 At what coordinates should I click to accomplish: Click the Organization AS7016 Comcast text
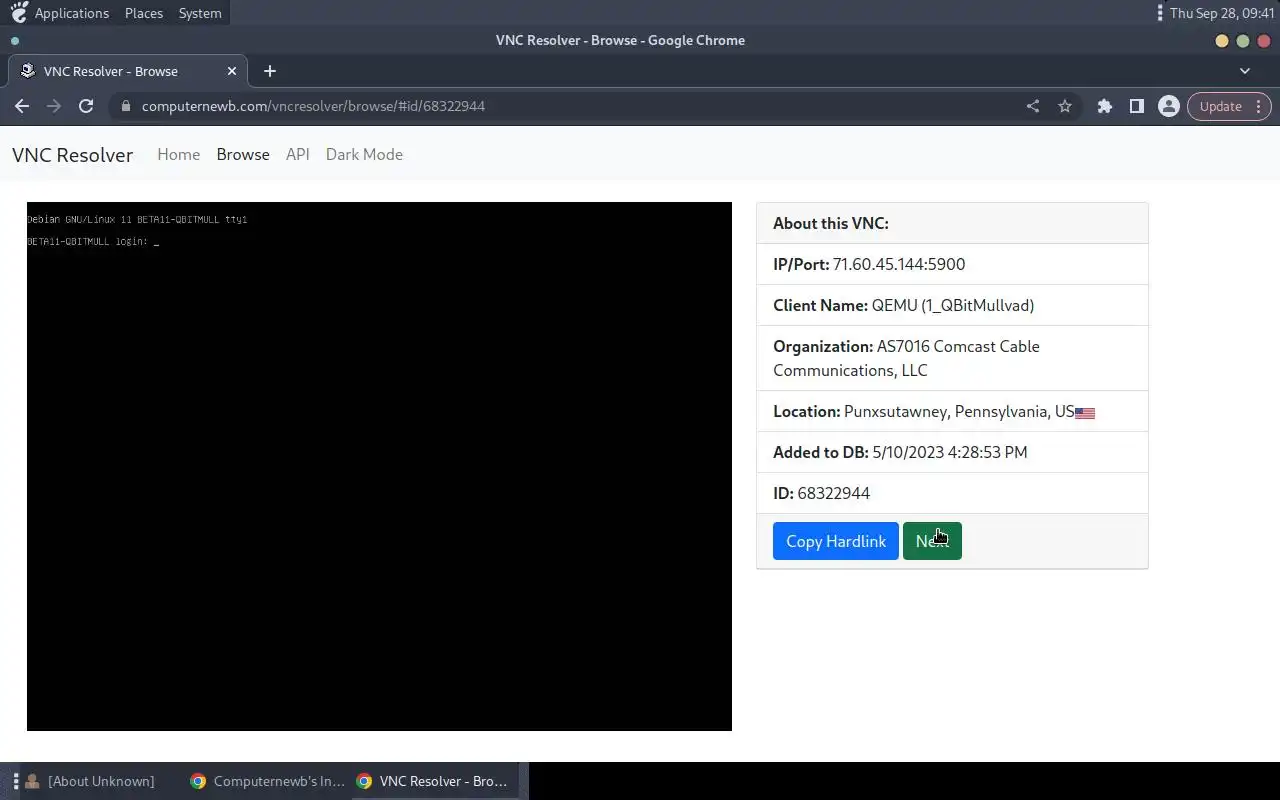[x=906, y=358]
